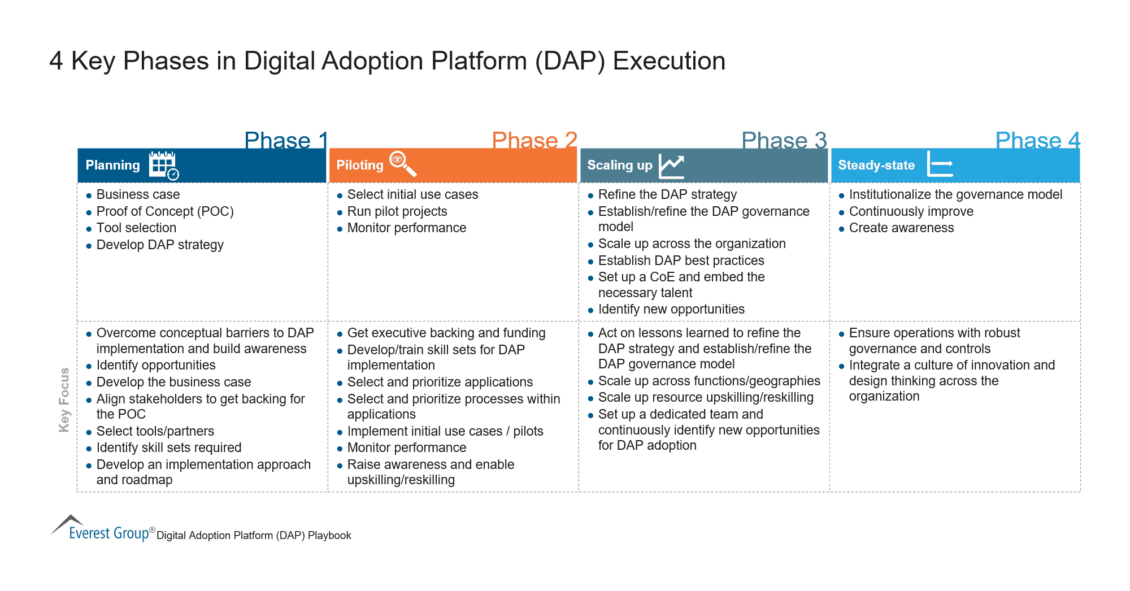Click the Everest Group logo
Screen dimensions: 1130x591
tap(102, 529)
